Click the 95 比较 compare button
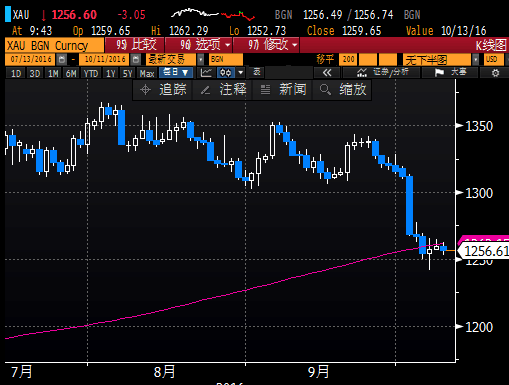This screenshot has width=509, height=385. coord(135,45)
